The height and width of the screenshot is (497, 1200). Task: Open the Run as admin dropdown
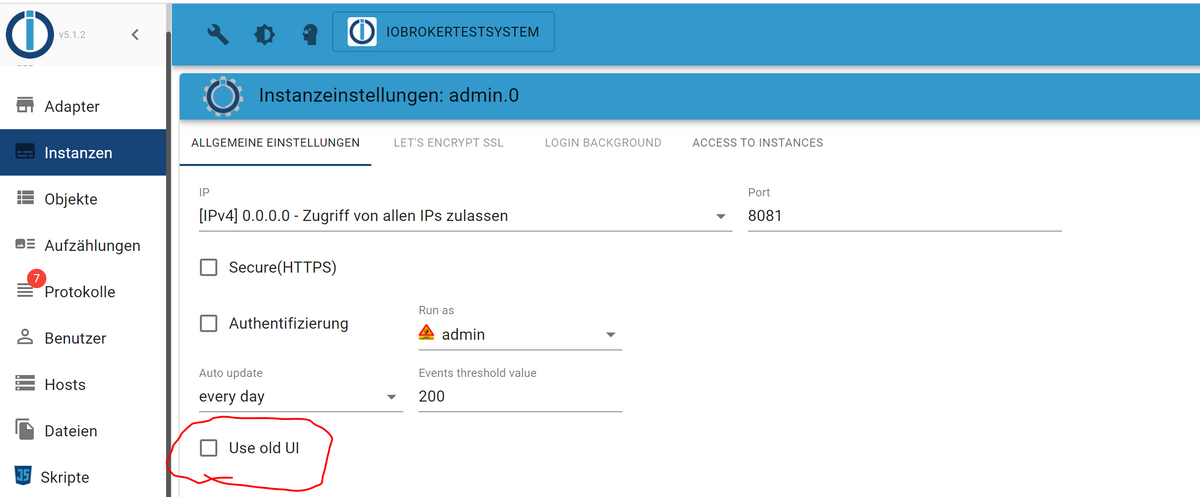[520, 335]
